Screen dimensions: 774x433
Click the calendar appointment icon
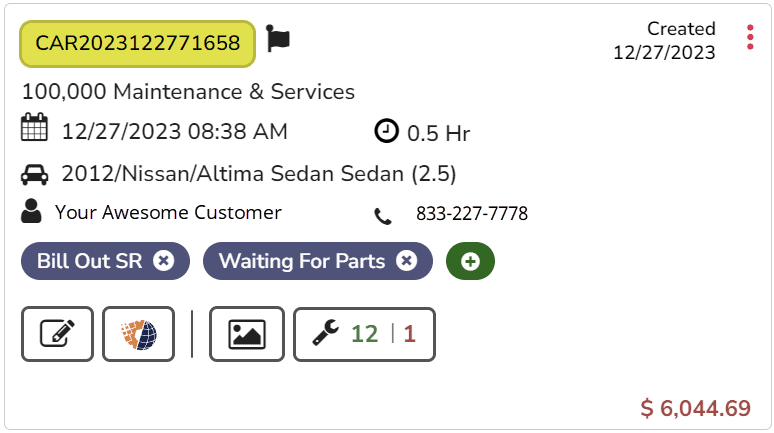[x=35, y=130]
